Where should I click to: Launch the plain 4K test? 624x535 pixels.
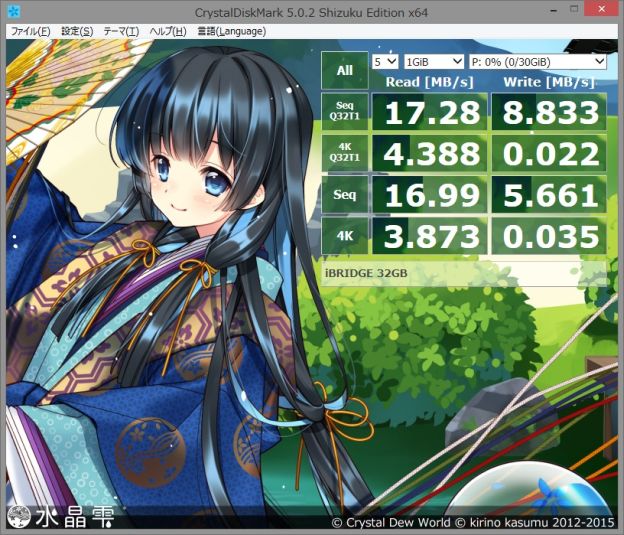tap(345, 236)
